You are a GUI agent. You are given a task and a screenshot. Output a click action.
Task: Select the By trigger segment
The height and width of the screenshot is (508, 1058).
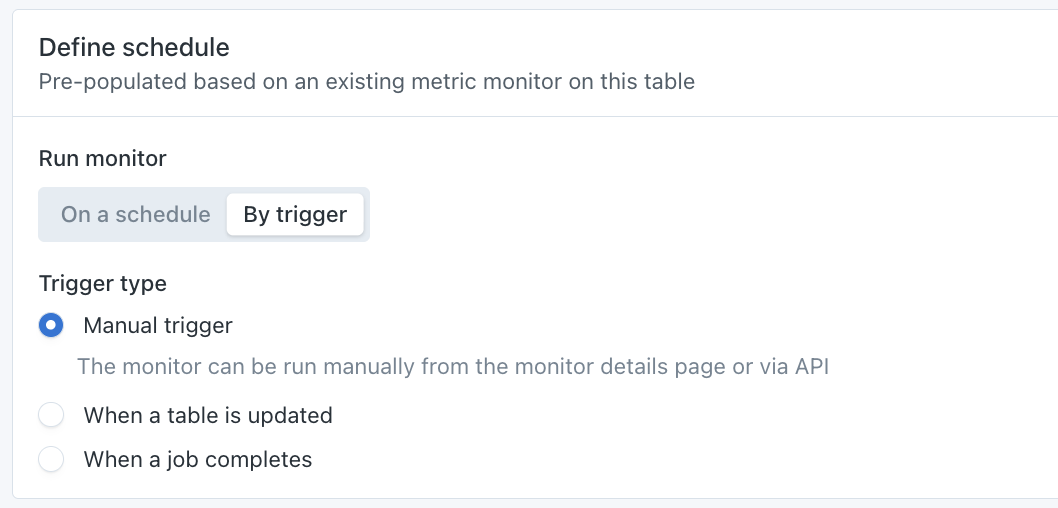pyautogui.click(x=295, y=214)
